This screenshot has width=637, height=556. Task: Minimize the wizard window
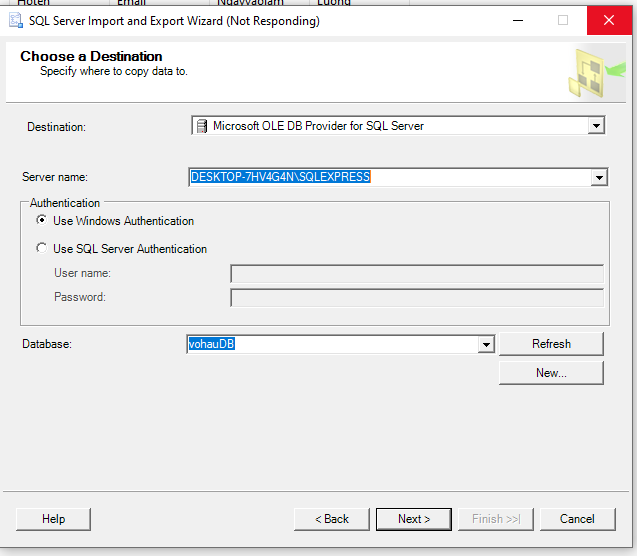coord(517,21)
